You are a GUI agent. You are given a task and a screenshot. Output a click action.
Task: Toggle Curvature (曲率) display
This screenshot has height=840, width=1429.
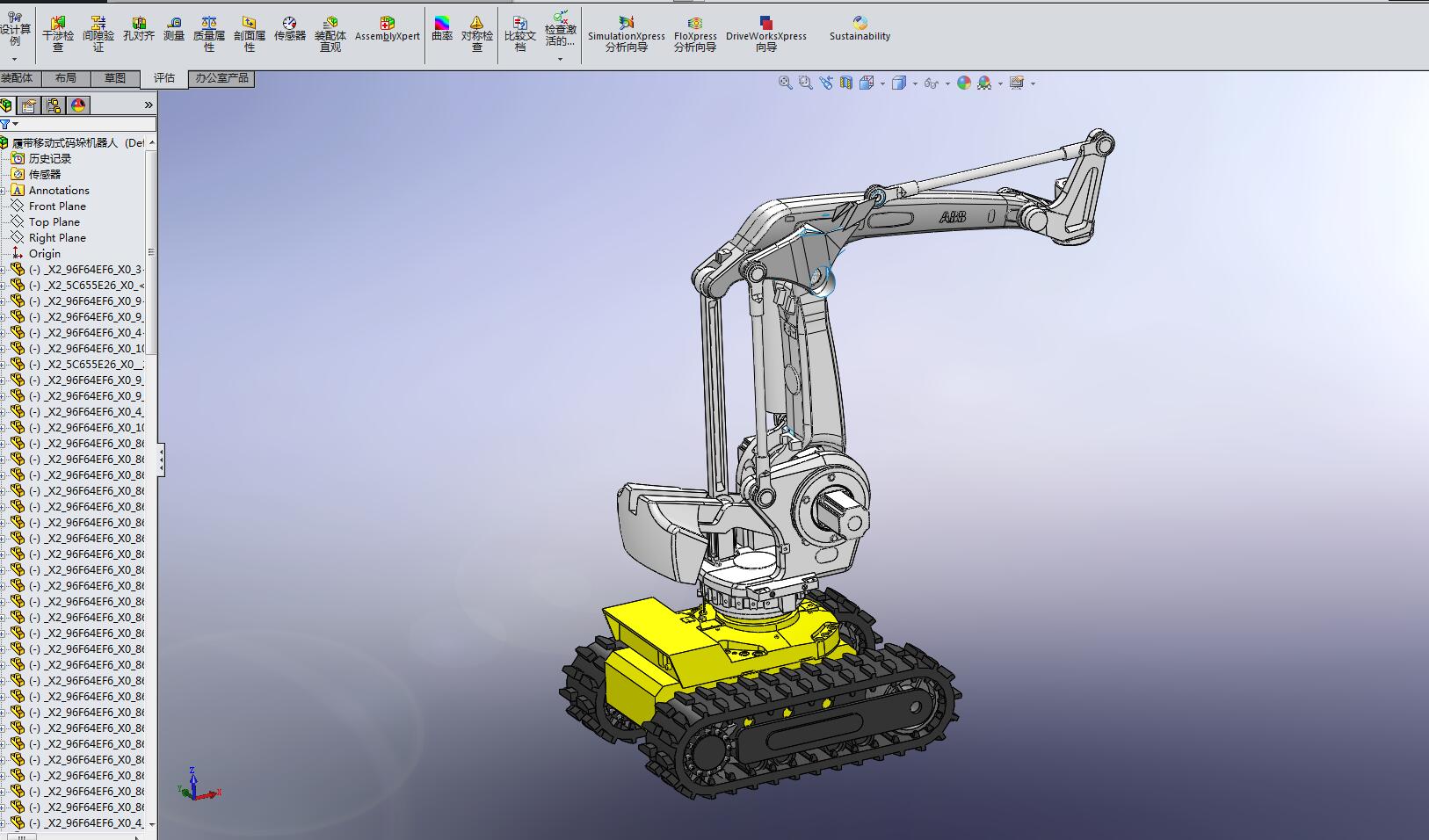(442, 28)
